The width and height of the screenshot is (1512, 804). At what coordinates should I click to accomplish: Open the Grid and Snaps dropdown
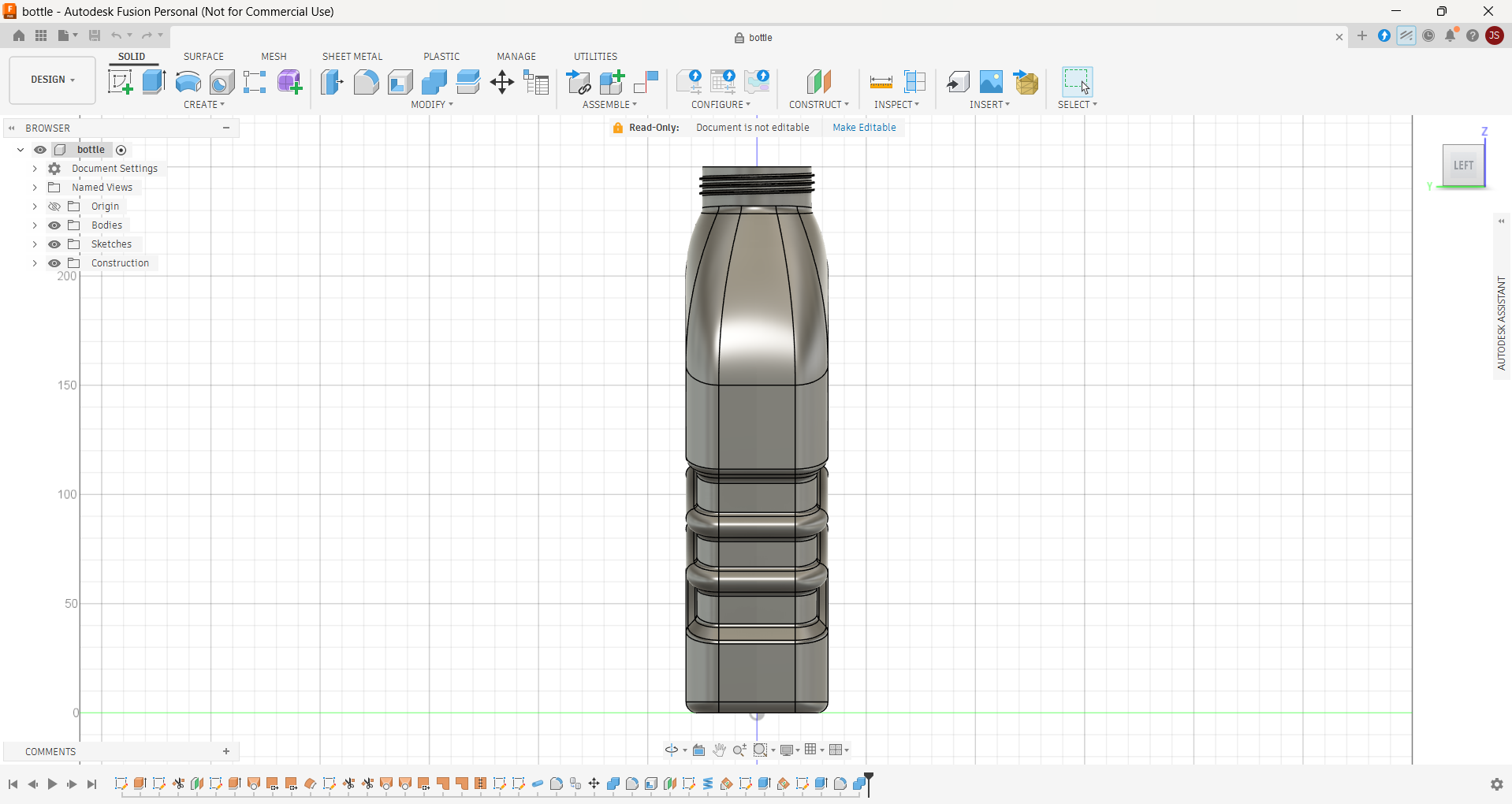click(814, 750)
